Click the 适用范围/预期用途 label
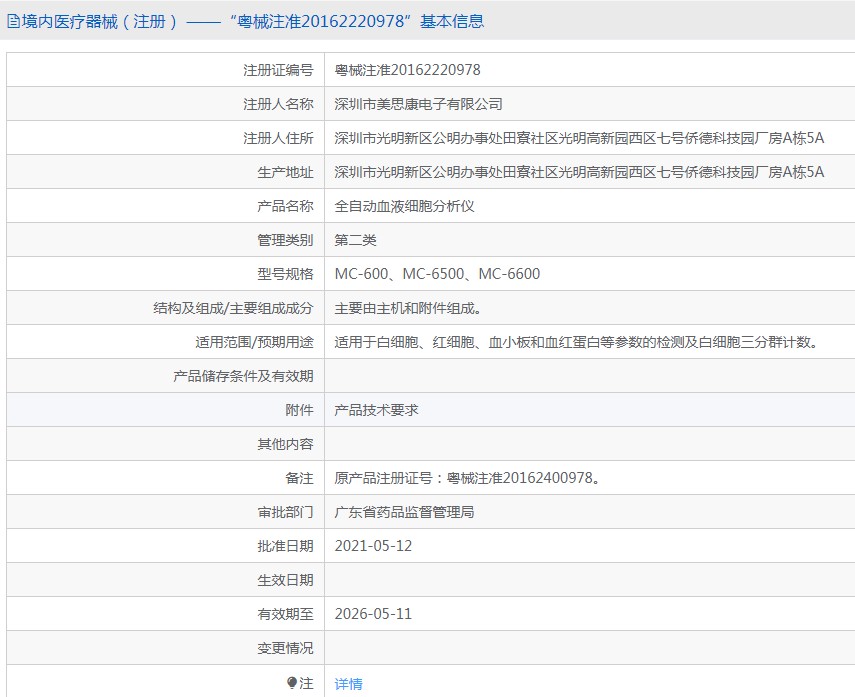855x697 pixels. (255, 342)
